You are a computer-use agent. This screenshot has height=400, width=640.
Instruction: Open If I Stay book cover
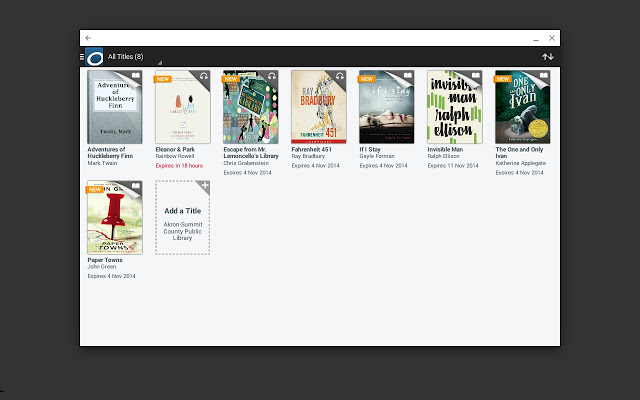(x=387, y=107)
